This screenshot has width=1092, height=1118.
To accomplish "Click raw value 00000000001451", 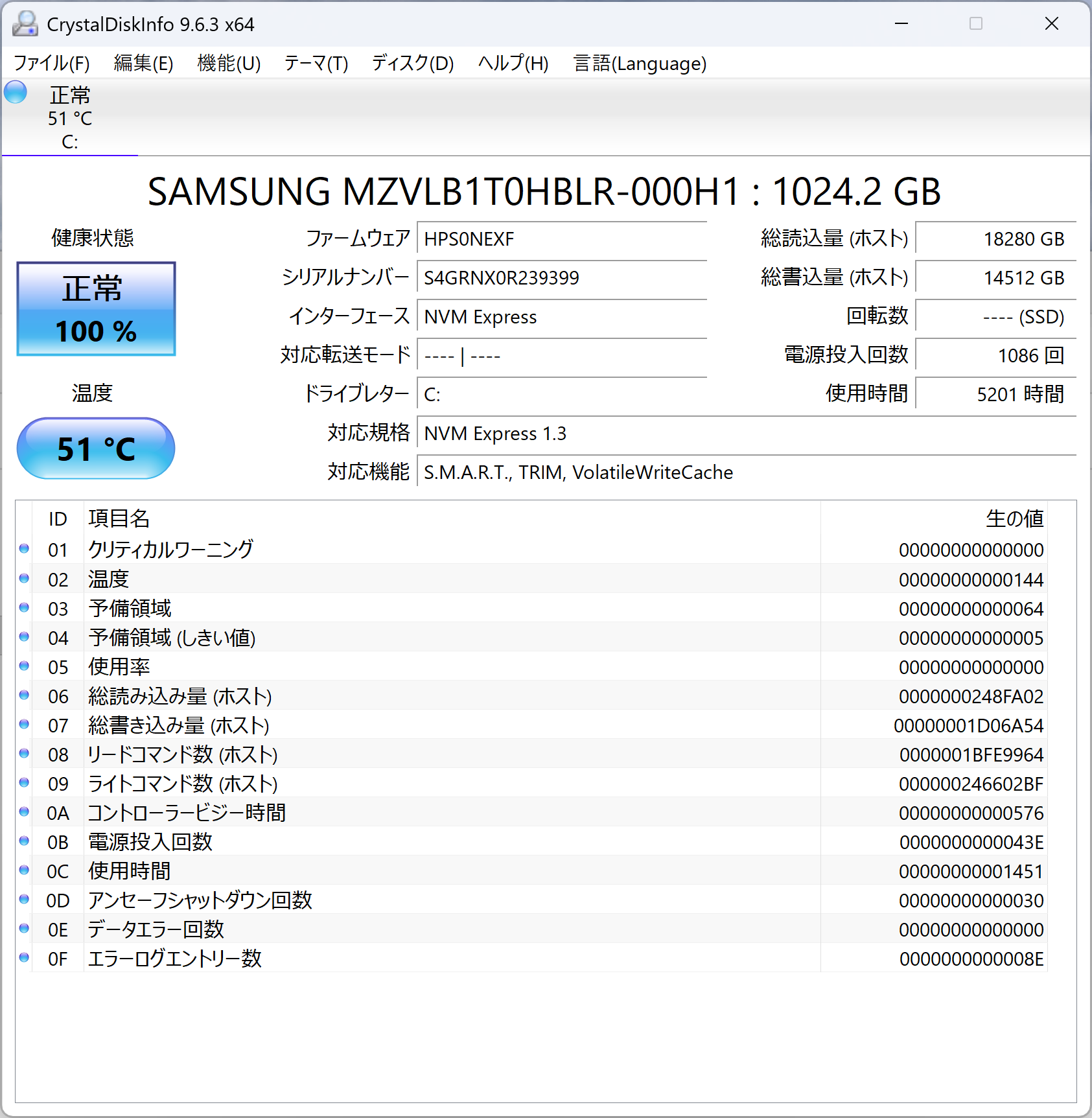I will (971, 871).
